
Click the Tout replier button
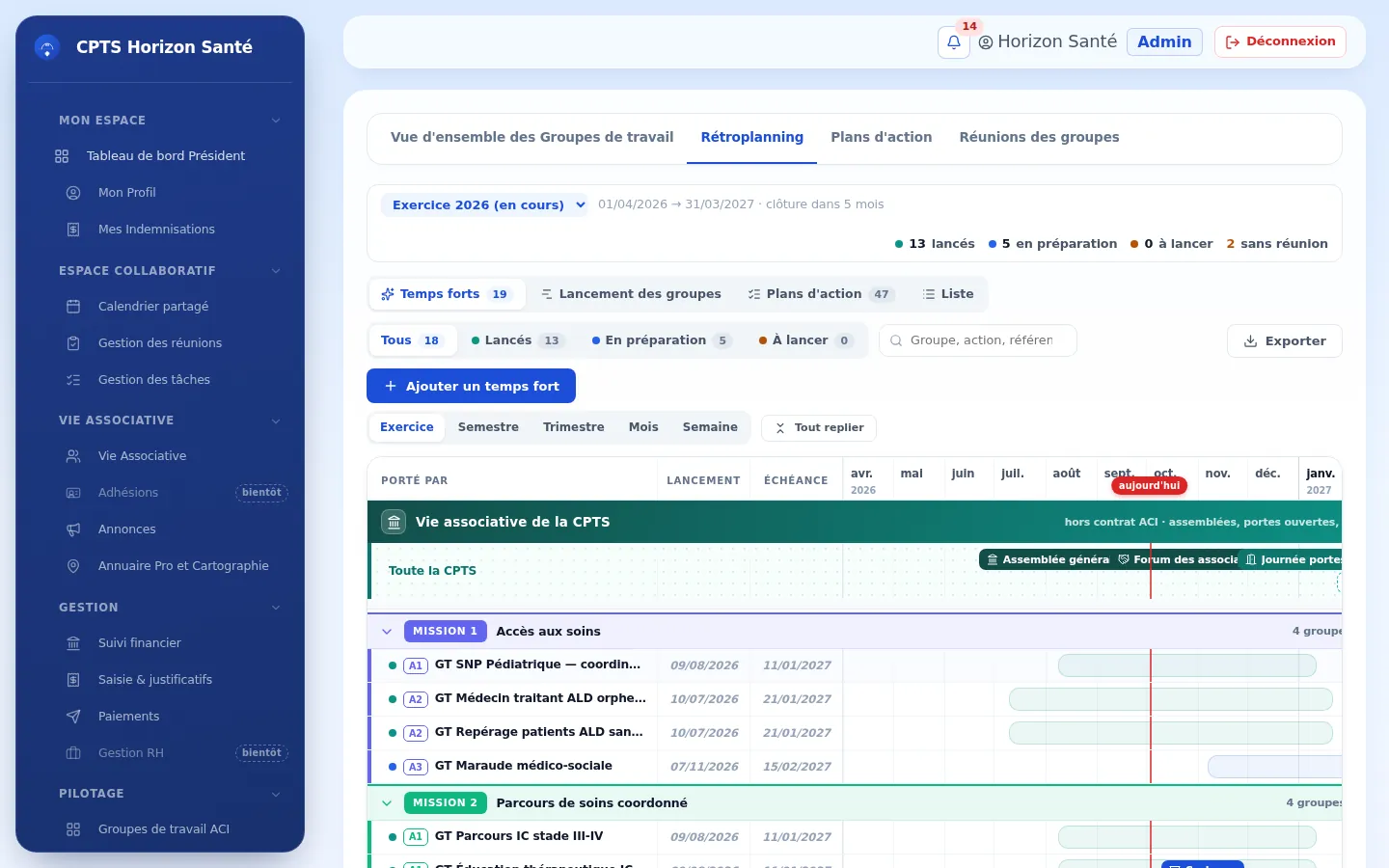point(819,428)
